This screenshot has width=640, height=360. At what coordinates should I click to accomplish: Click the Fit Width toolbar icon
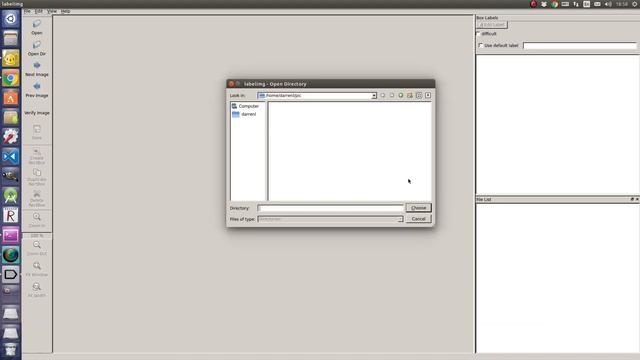pyautogui.click(x=37, y=290)
